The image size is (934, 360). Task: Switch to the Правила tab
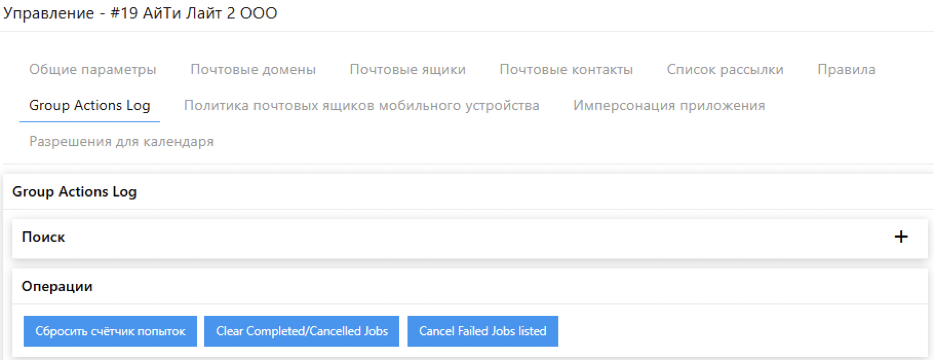pos(846,70)
